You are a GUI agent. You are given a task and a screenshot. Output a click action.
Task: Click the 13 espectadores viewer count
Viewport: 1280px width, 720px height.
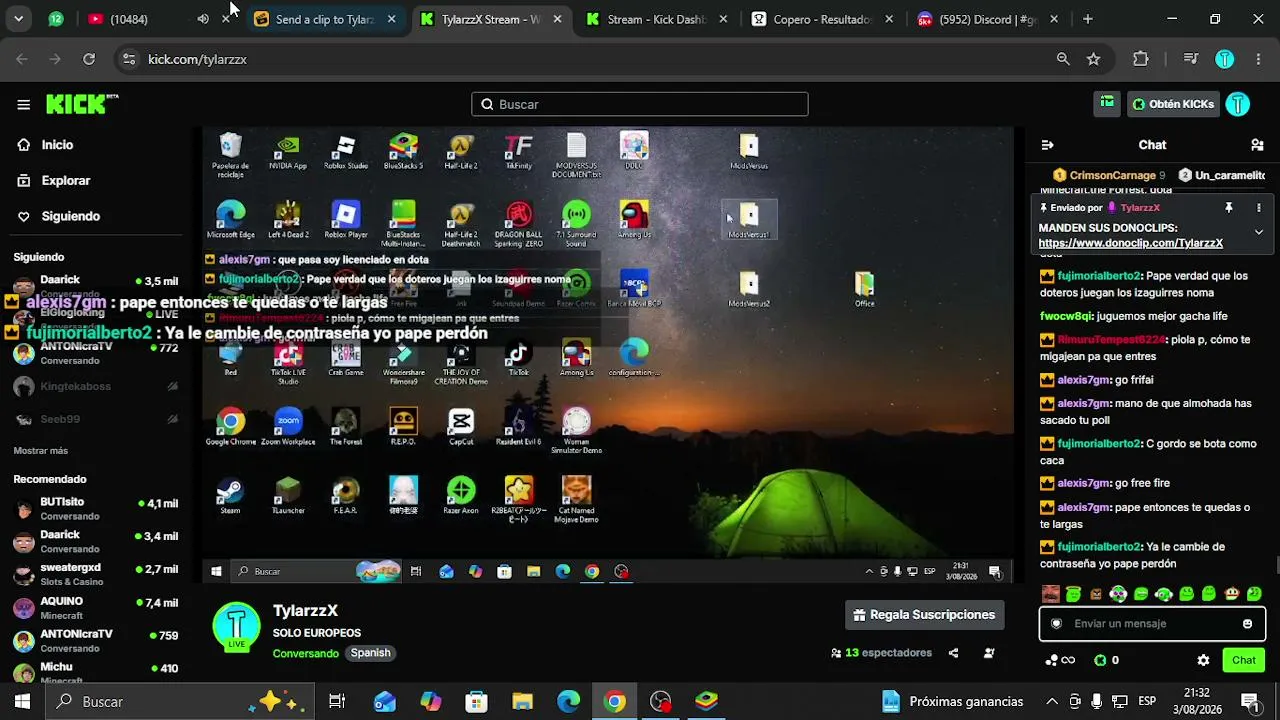[x=882, y=653]
